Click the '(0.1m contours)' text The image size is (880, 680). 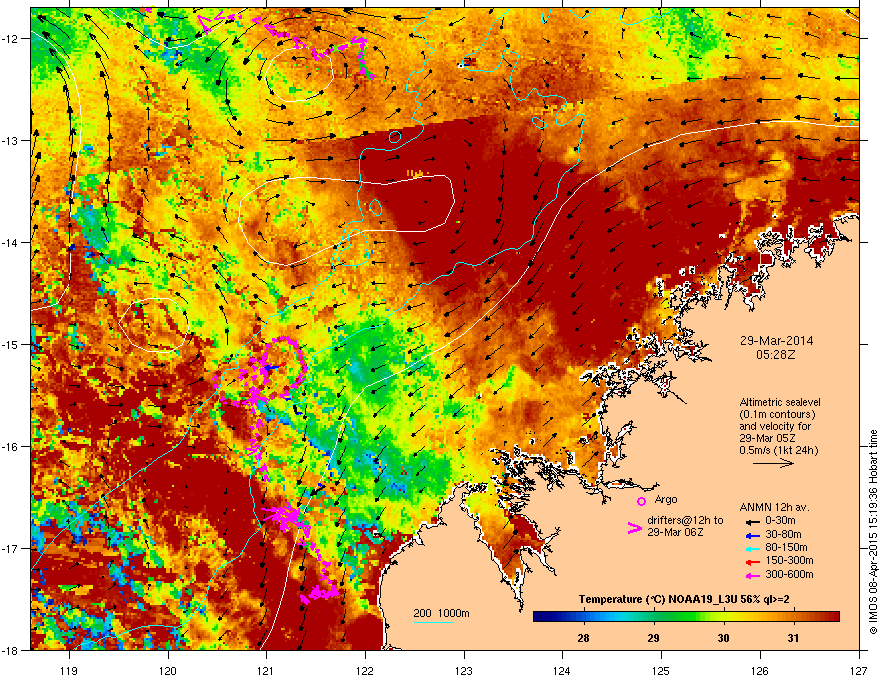click(x=777, y=414)
